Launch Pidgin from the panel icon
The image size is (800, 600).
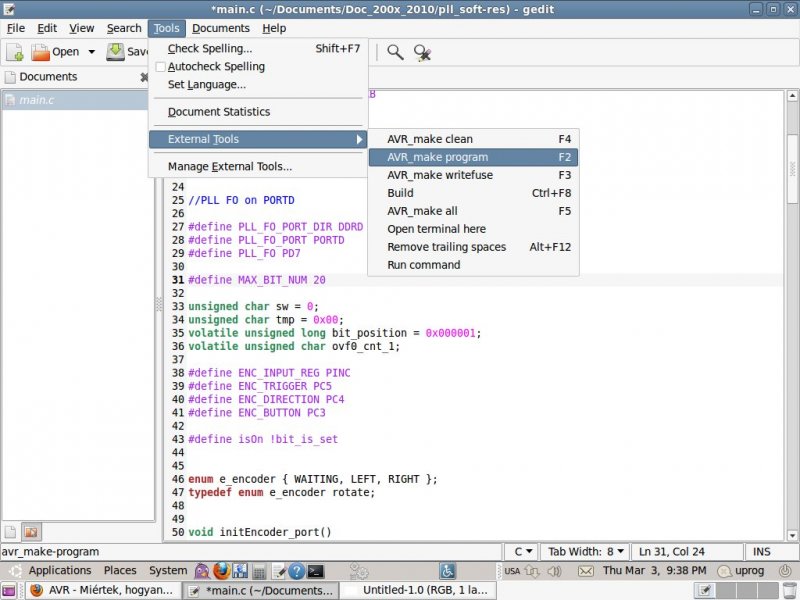coord(202,571)
